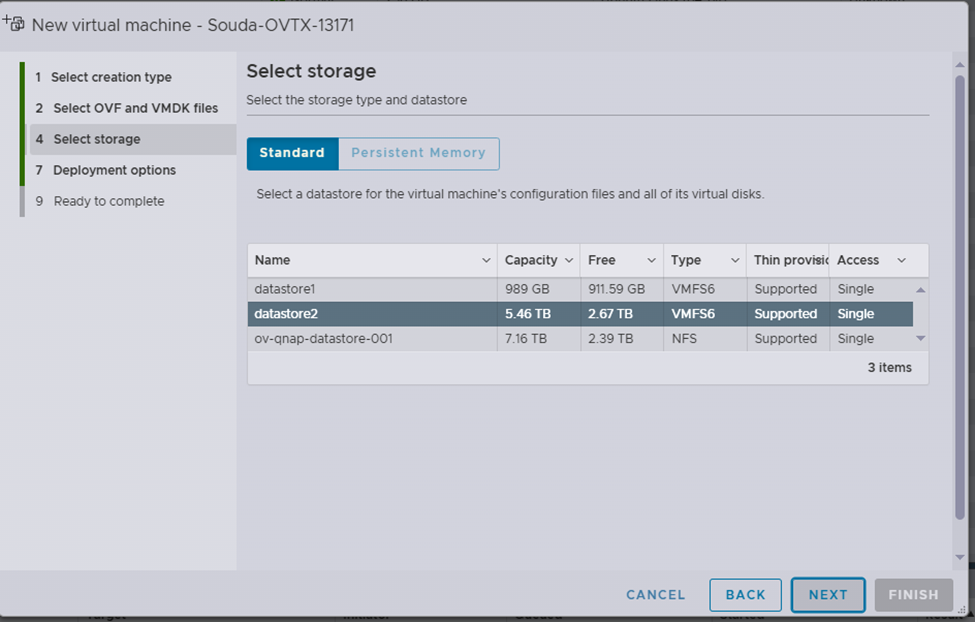This screenshot has height=622, width=975.
Task: Go to step 7 Deployment options
Action: point(114,170)
